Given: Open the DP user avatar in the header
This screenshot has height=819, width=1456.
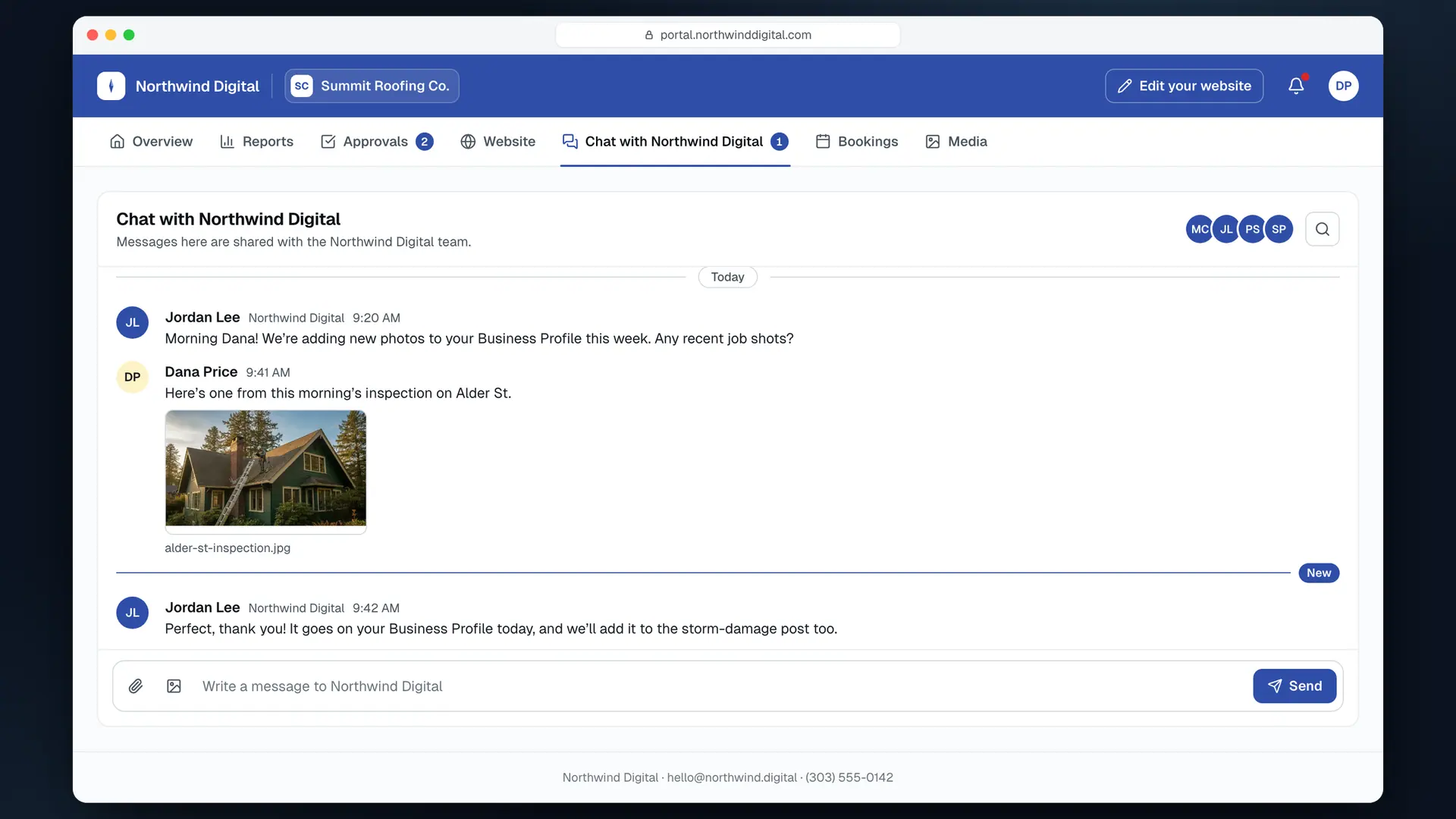Looking at the screenshot, I should pyautogui.click(x=1343, y=86).
